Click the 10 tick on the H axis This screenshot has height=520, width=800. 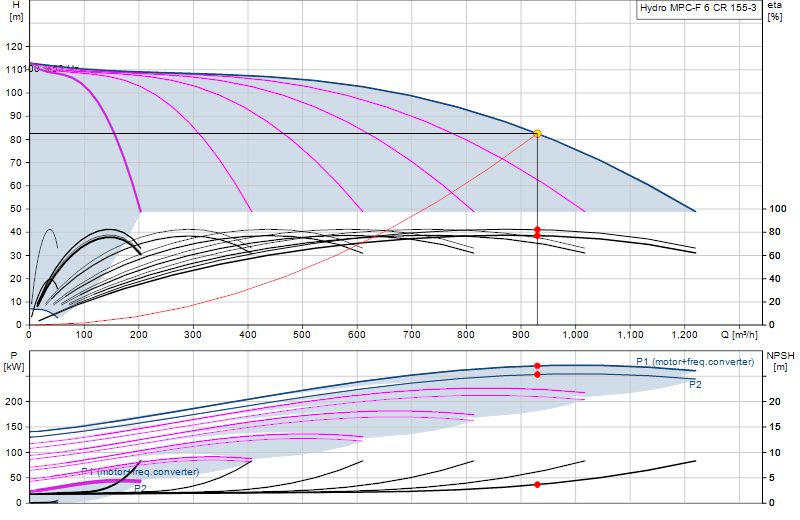17,302
